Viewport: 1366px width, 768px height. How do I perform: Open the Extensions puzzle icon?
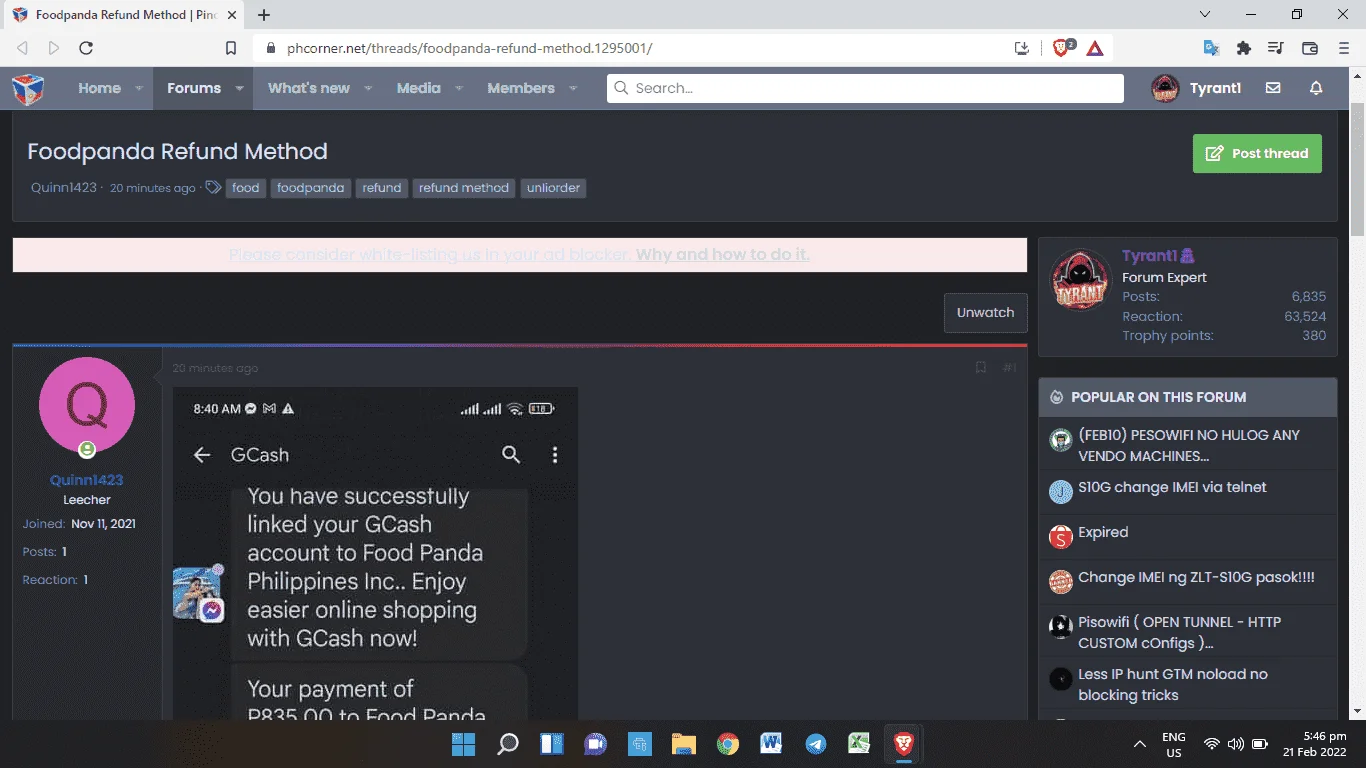click(x=1244, y=48)
